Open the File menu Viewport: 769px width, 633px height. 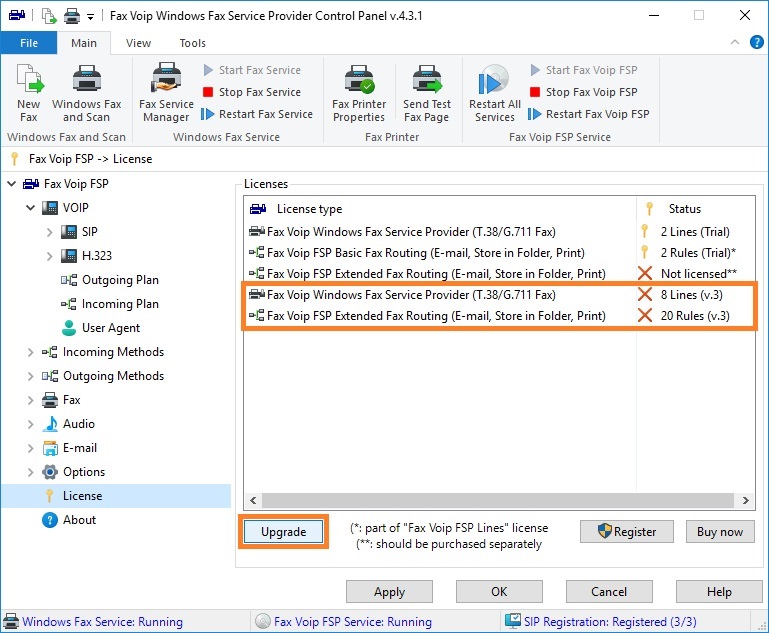pos(29,43)
